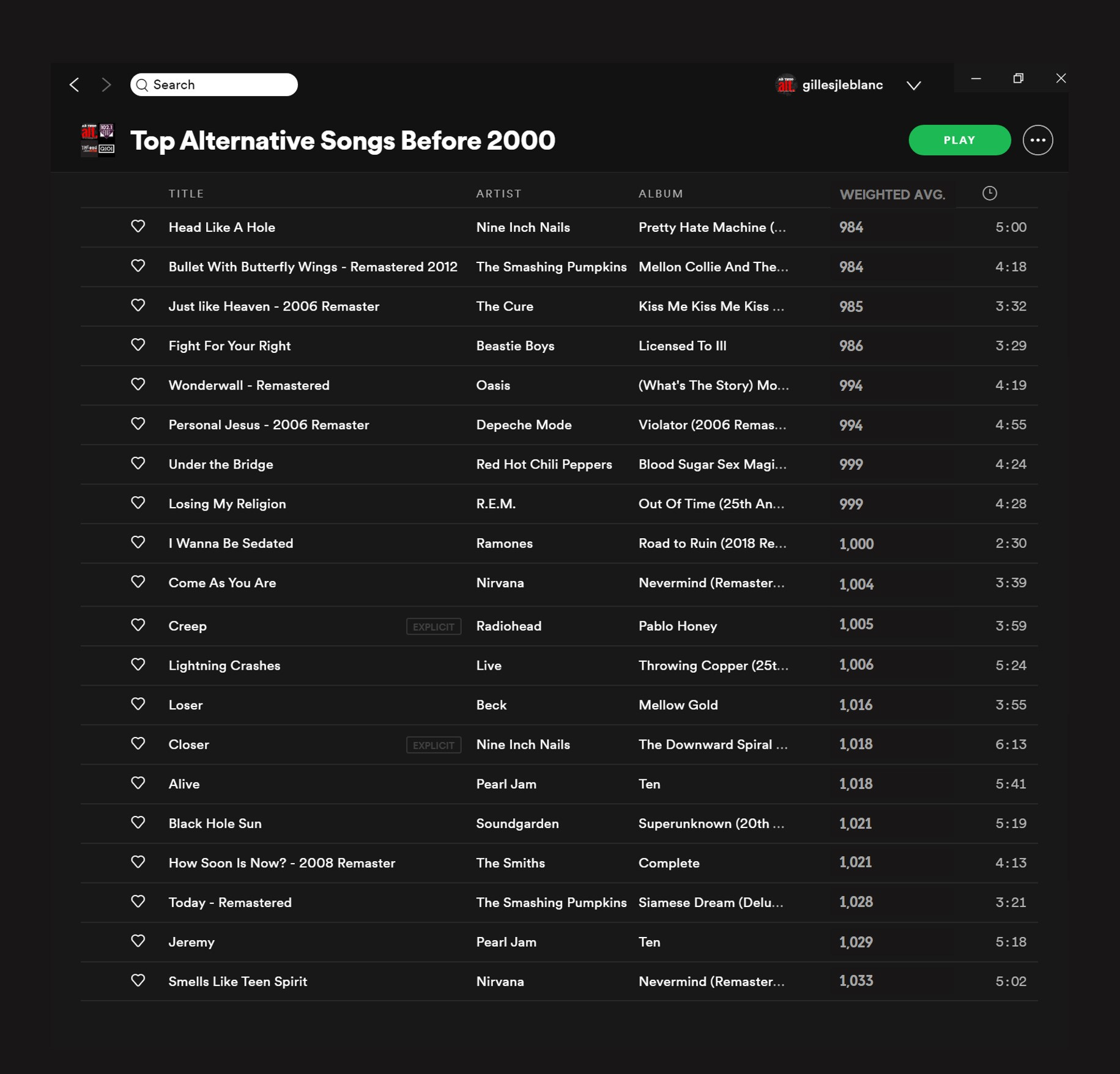
Task: Click heart icon for Black Hole Sun
Action: point(138,823)
